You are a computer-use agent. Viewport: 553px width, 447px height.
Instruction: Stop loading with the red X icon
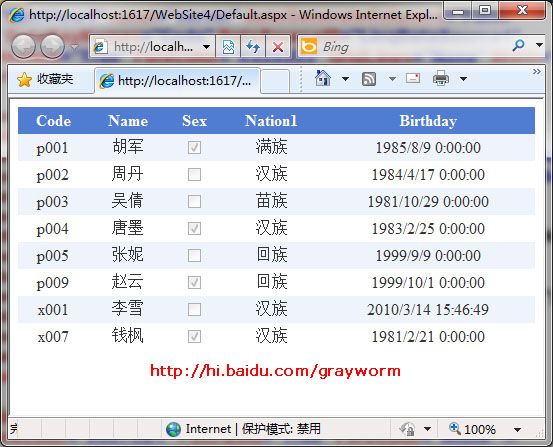(278, 47)
